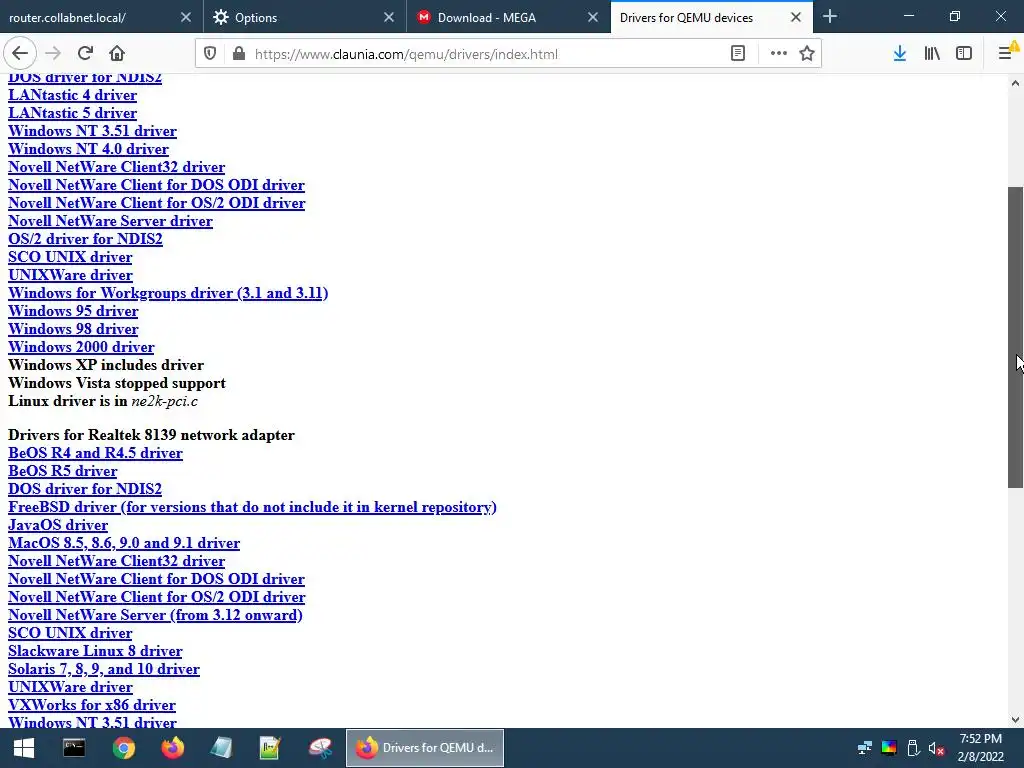Bookmark this page with the star

pos(807,54)
